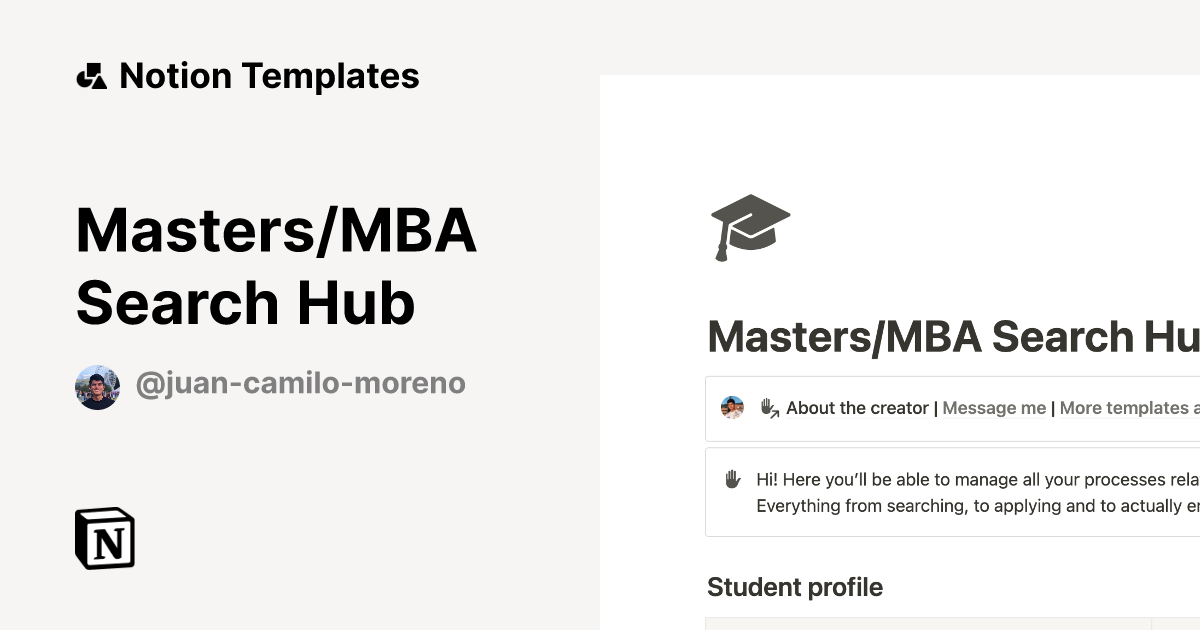Image resolution: width=1200 pixels, height=630 pixels.
Task: Click the pointing hand icon beside About the creator
Action: click(766, 408)
